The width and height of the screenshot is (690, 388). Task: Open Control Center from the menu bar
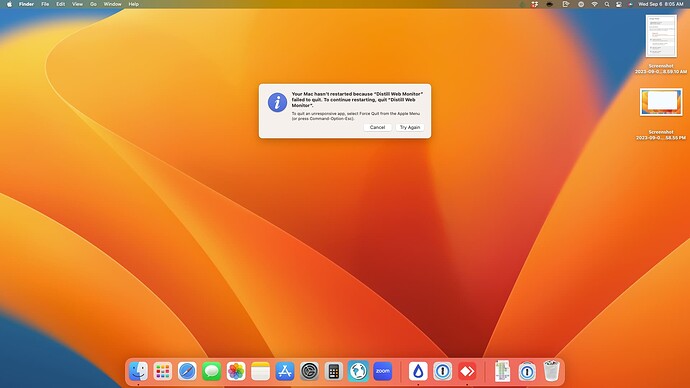(x=619, y=4)
